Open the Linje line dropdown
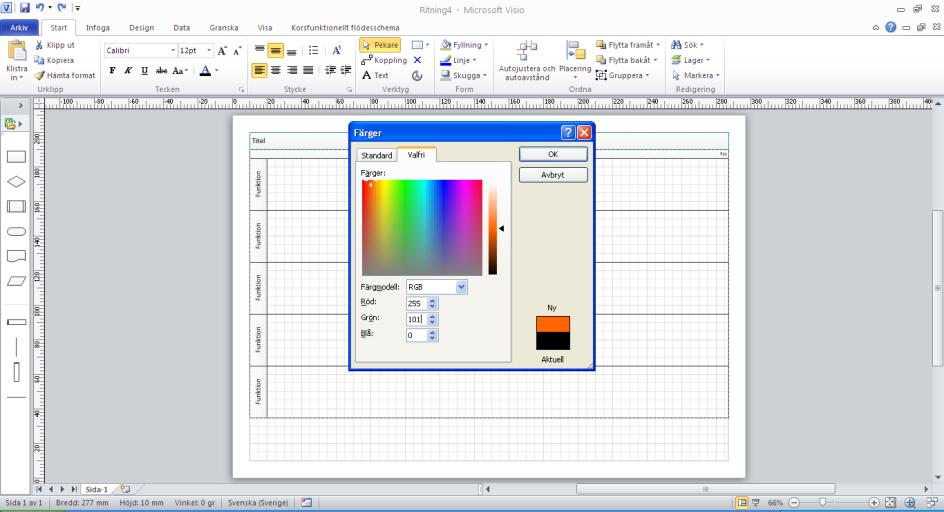944x512 pixels. (x=458, y=60)
